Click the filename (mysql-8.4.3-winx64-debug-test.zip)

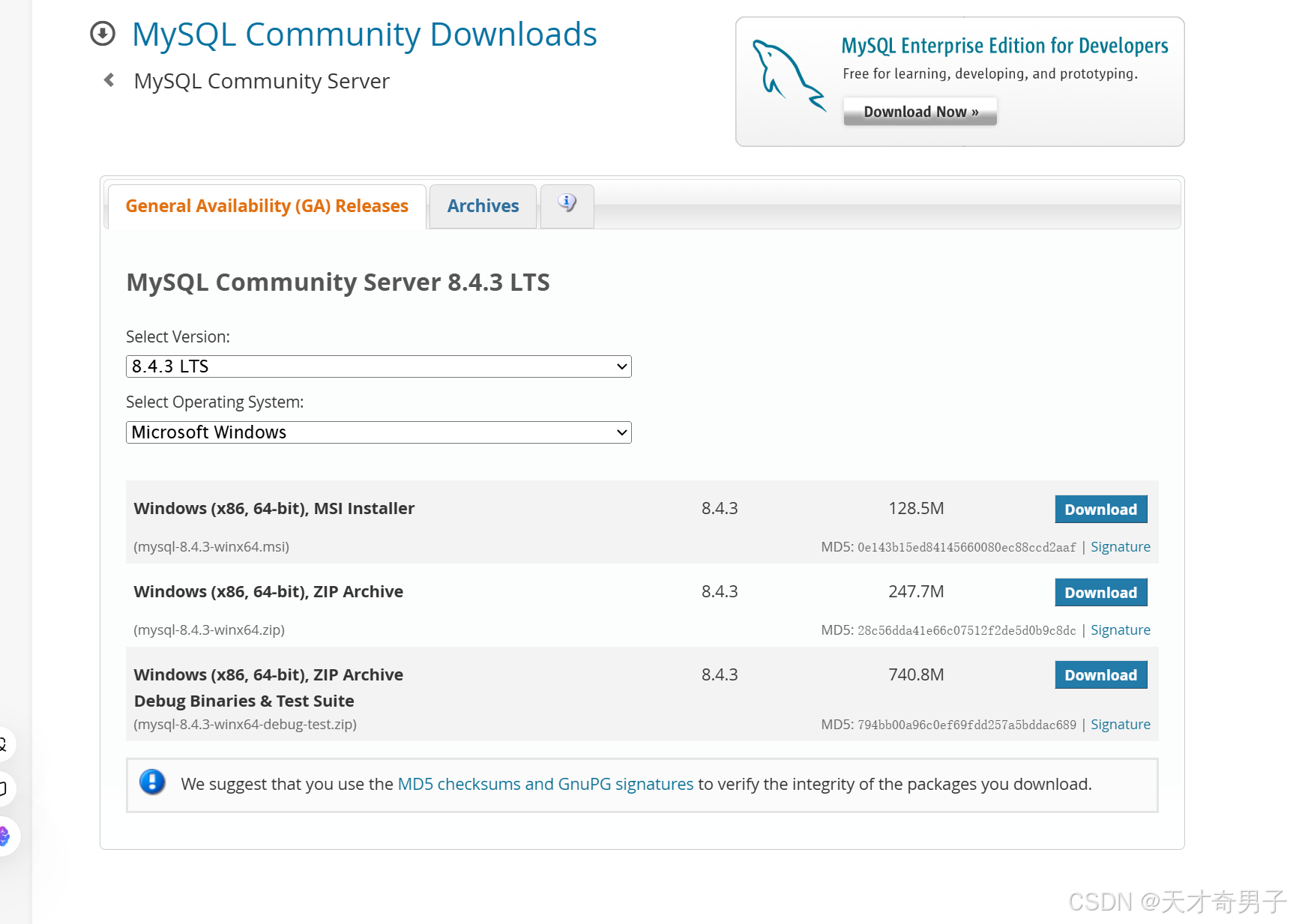point(245,725)
